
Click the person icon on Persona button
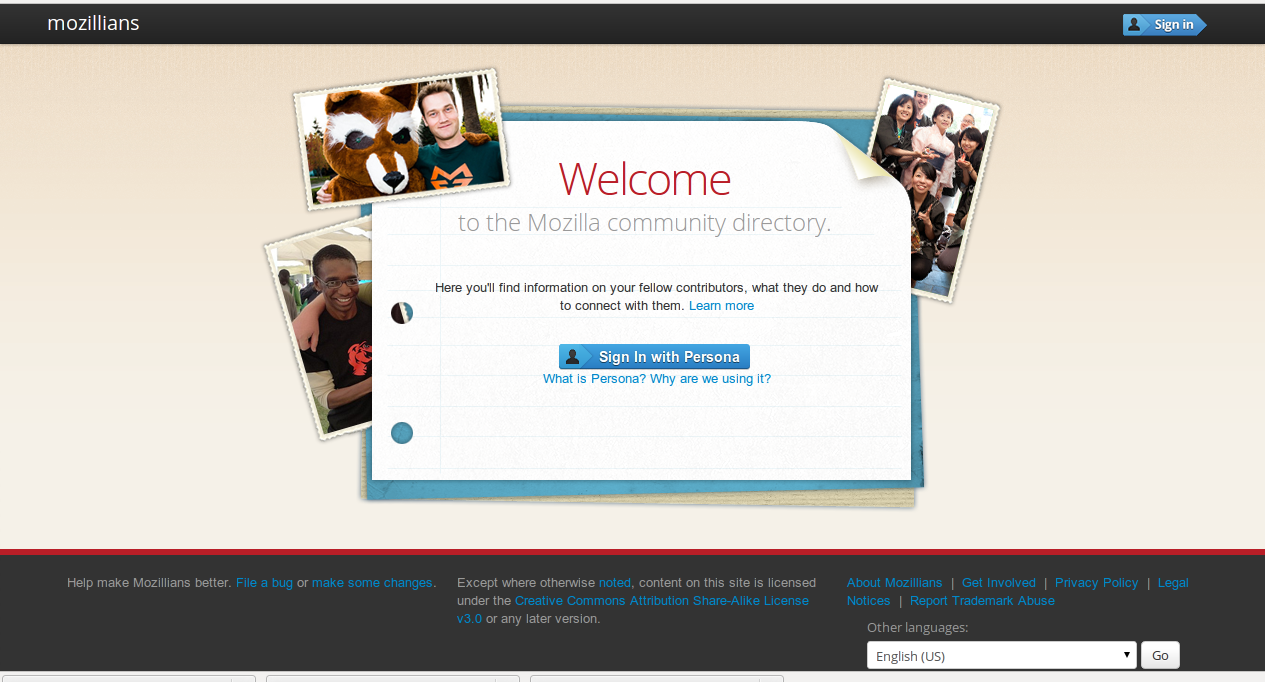(x=572, y=357)
